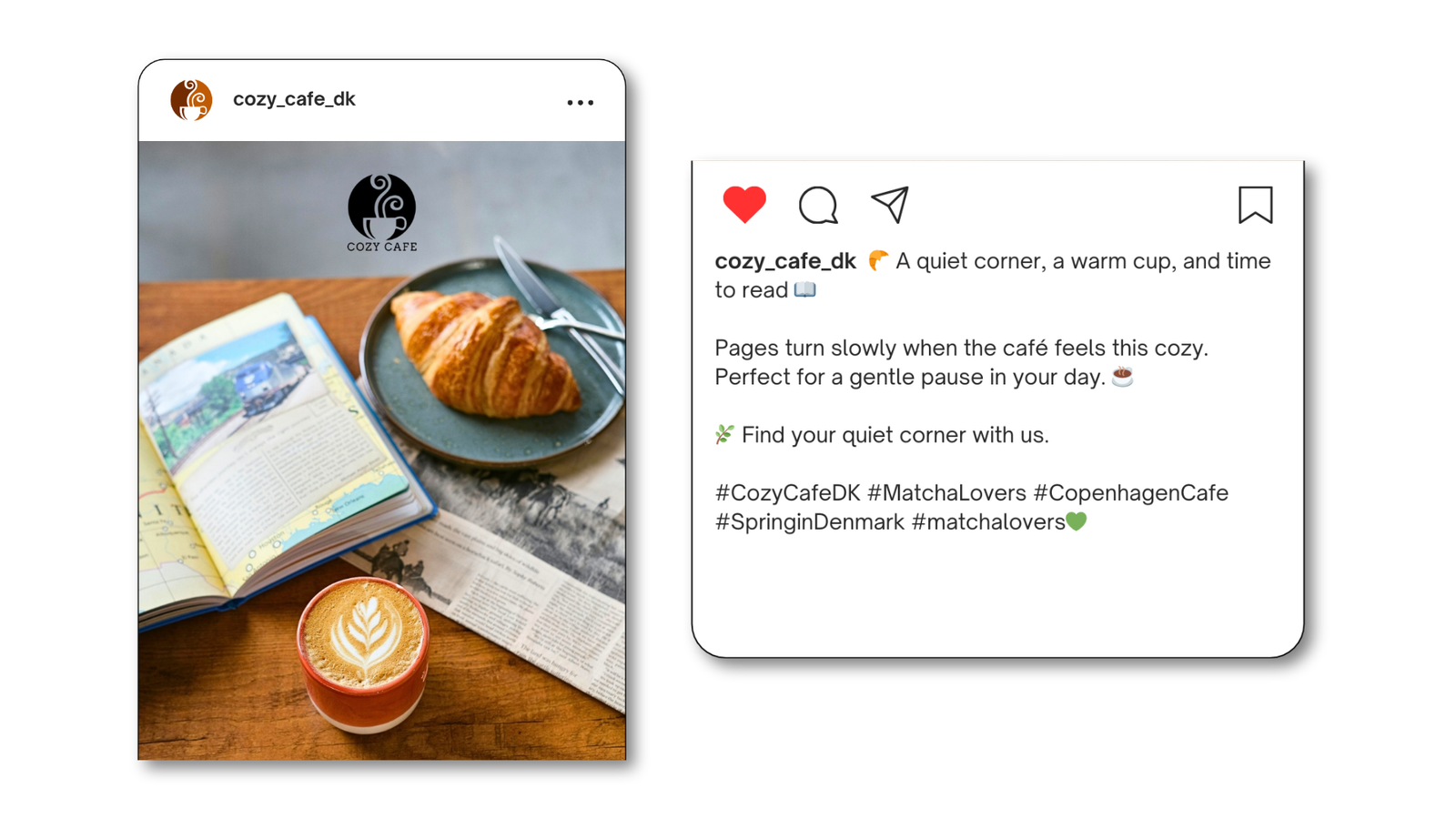1456x819 pixels.
Task: Click the book emoji after 'to read'
Action: 805,290
